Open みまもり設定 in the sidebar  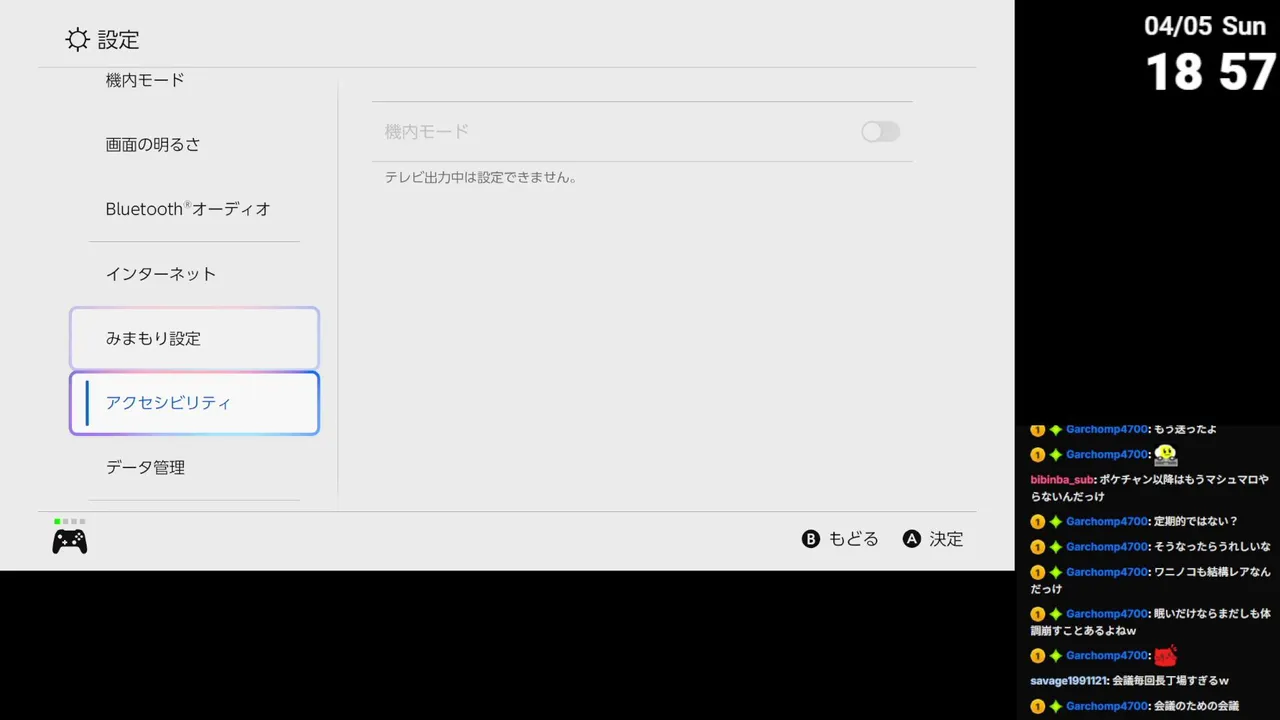(194, 338)
